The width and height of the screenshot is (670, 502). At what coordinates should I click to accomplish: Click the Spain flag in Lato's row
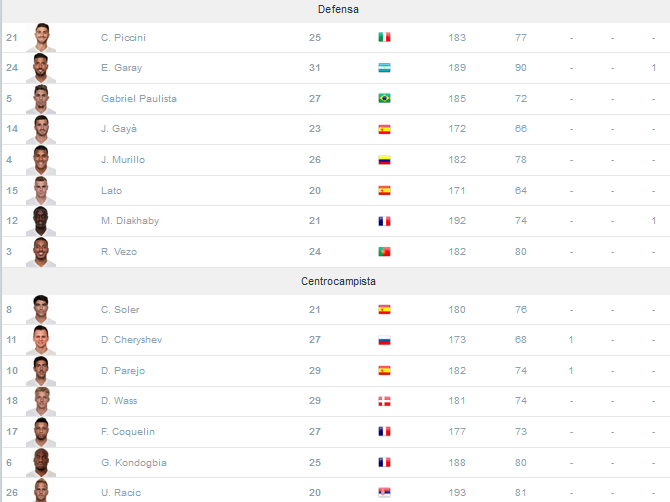click(x=384, y=191)
